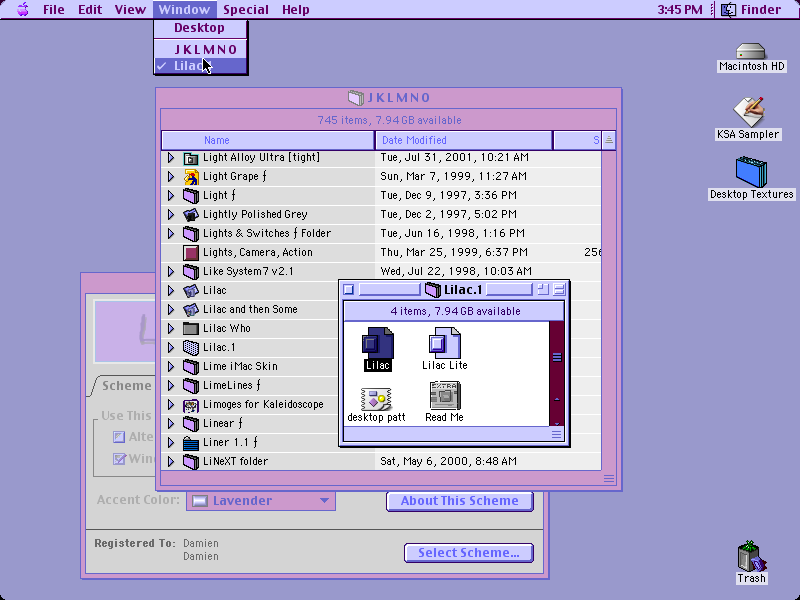Select the Limoges for Kaleidoscope icon
The height and width of the screenshot is (600, 800).
point(190,405)
